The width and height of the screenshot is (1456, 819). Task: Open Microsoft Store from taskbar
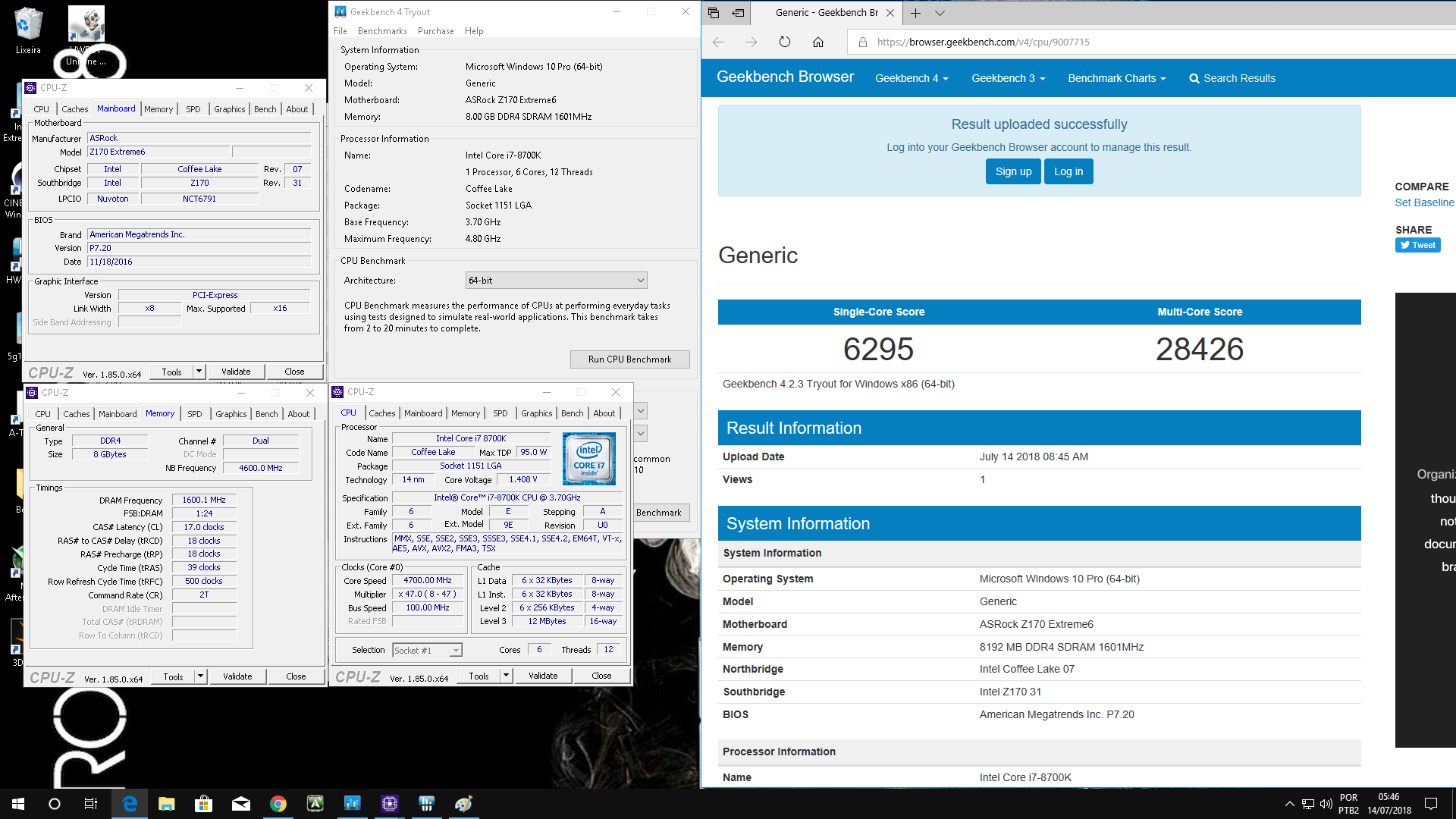click(203, 804)
